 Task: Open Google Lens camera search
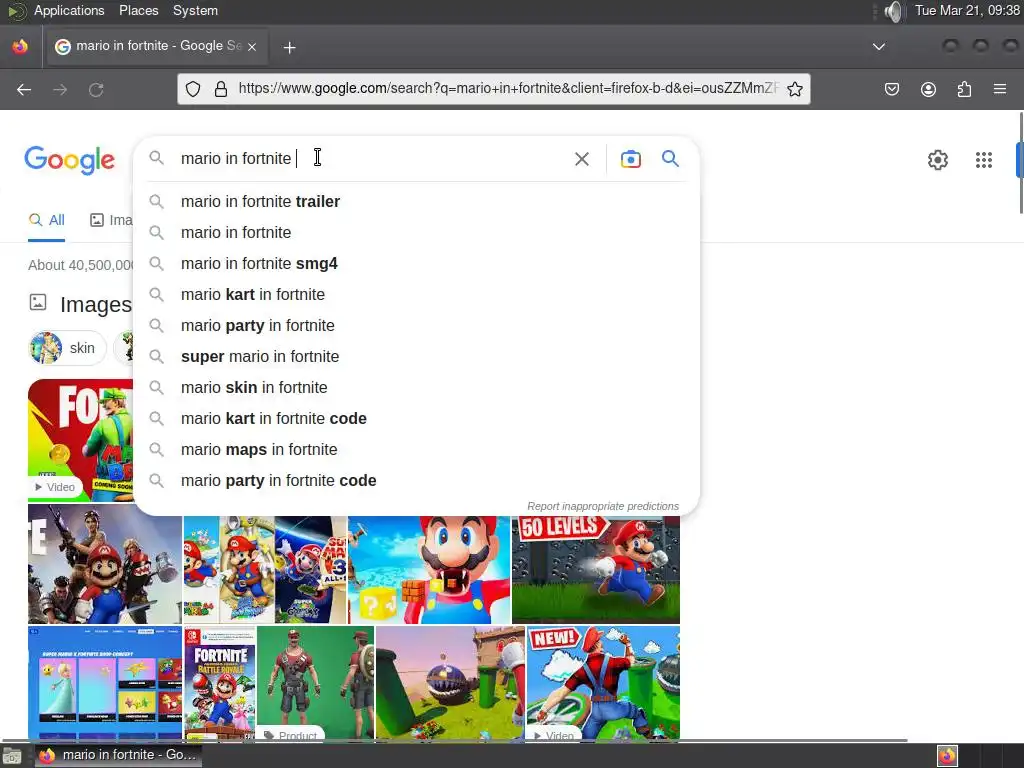630,159
